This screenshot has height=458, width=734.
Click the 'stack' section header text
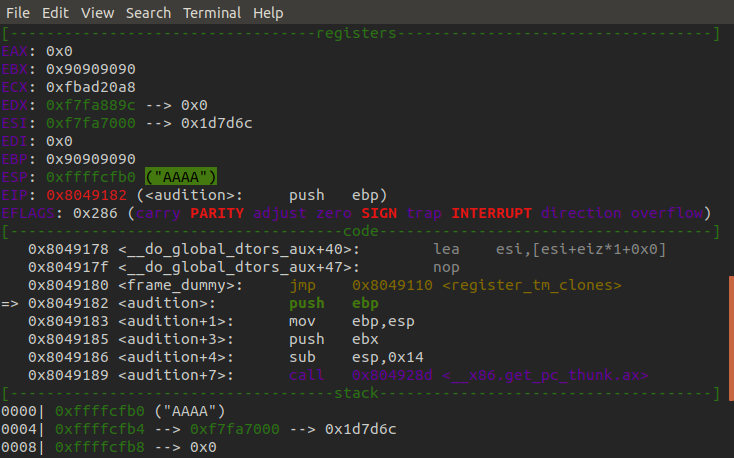pyautogui.click(x=356, y=393)
